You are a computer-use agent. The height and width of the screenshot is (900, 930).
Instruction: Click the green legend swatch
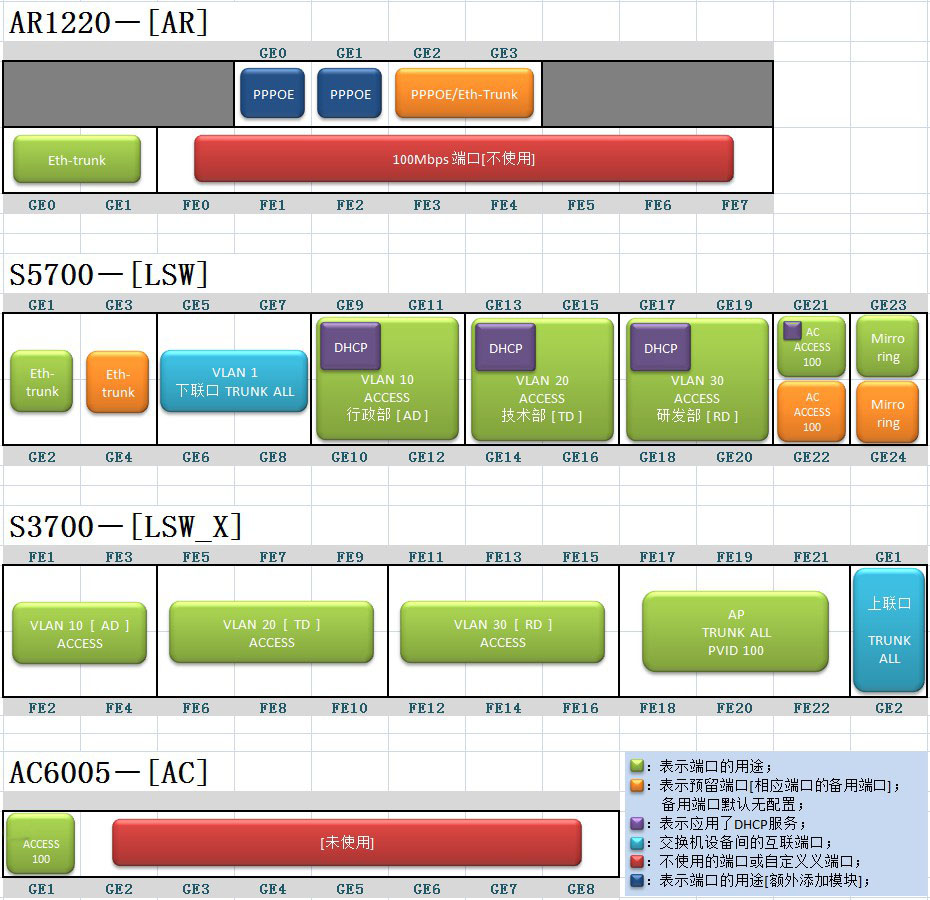[x=637, y=765]
